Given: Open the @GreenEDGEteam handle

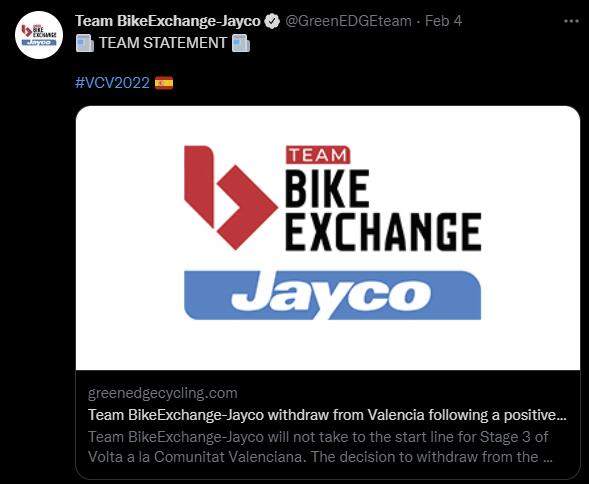Looking at the screenshot, I should pyautogui.click(x=348, y=21).
